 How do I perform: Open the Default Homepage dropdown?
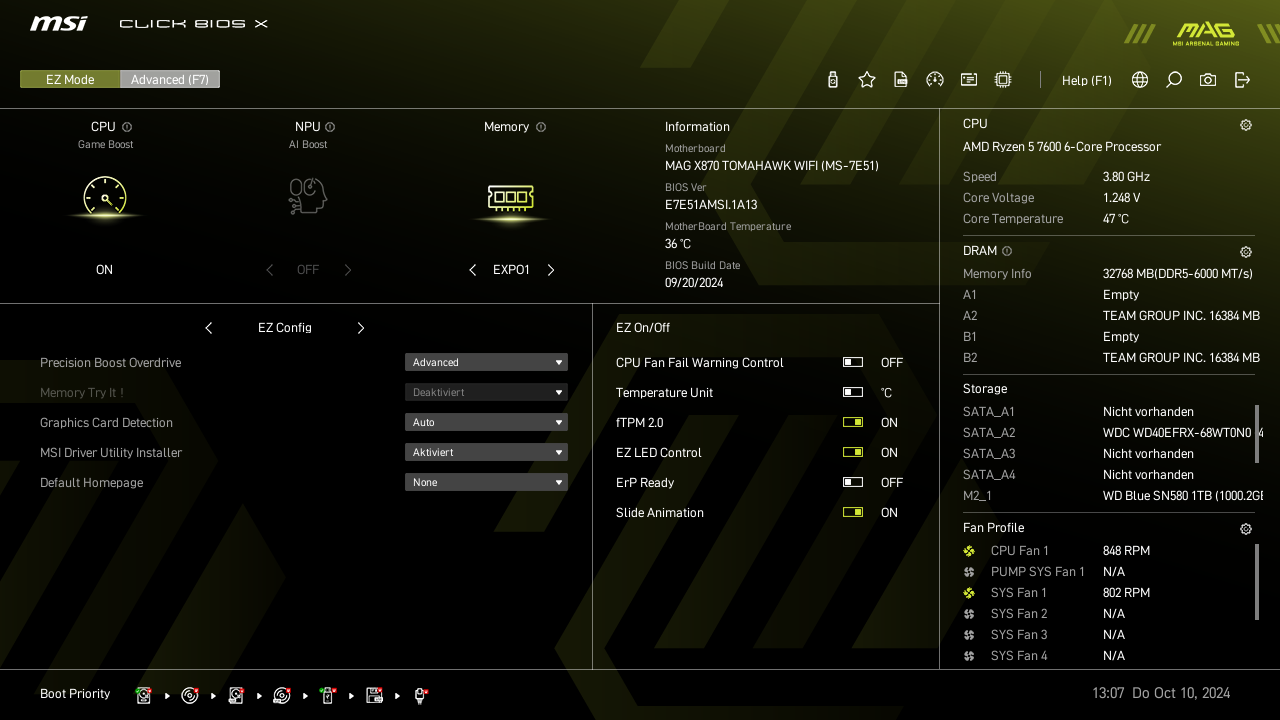click(486, 482)
